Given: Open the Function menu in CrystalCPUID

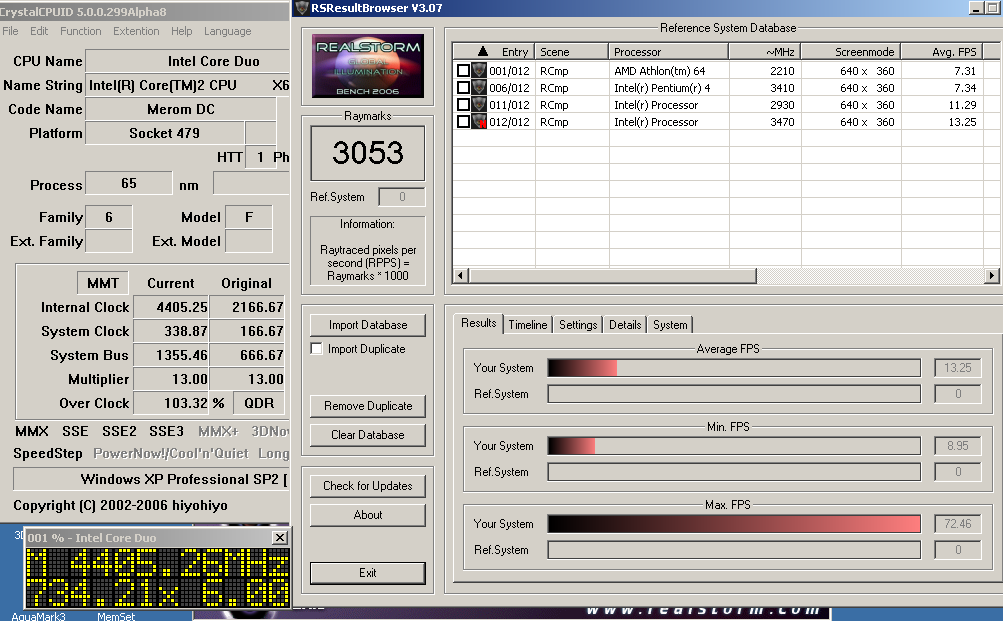Looking at the screenshot, I should (80, 31).
